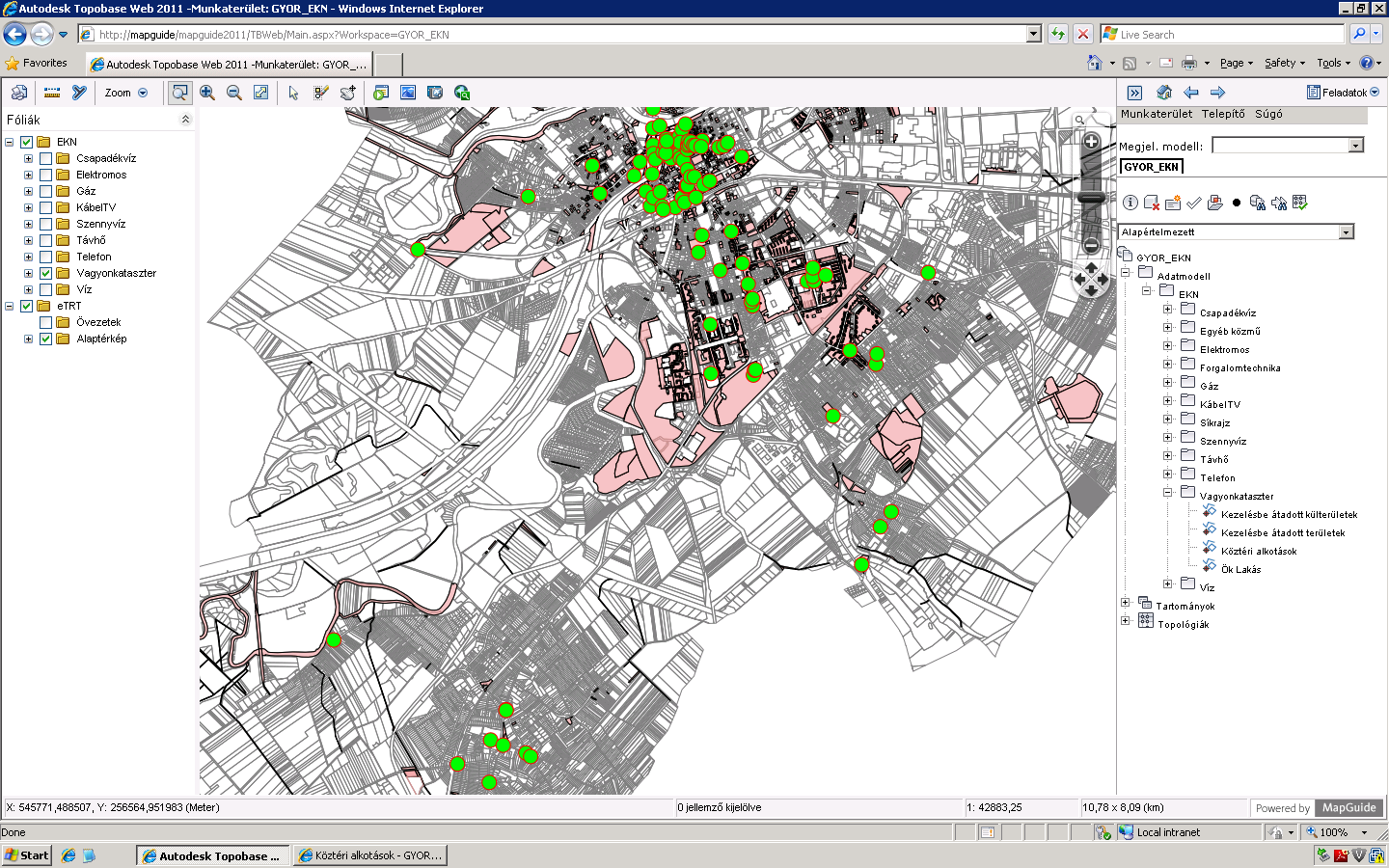Click the Favorites button

coord(37,63)
